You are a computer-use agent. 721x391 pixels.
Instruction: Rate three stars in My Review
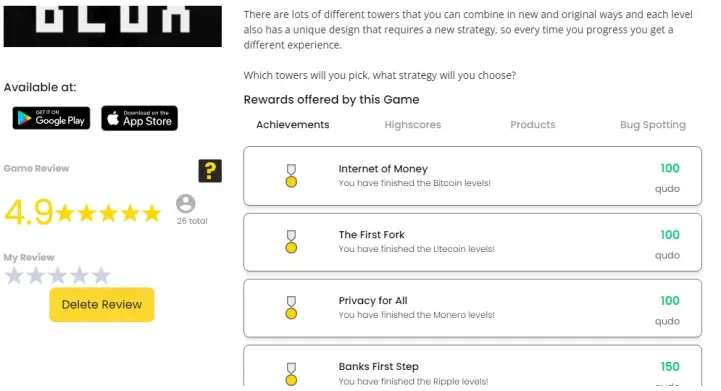coord(57,276)
